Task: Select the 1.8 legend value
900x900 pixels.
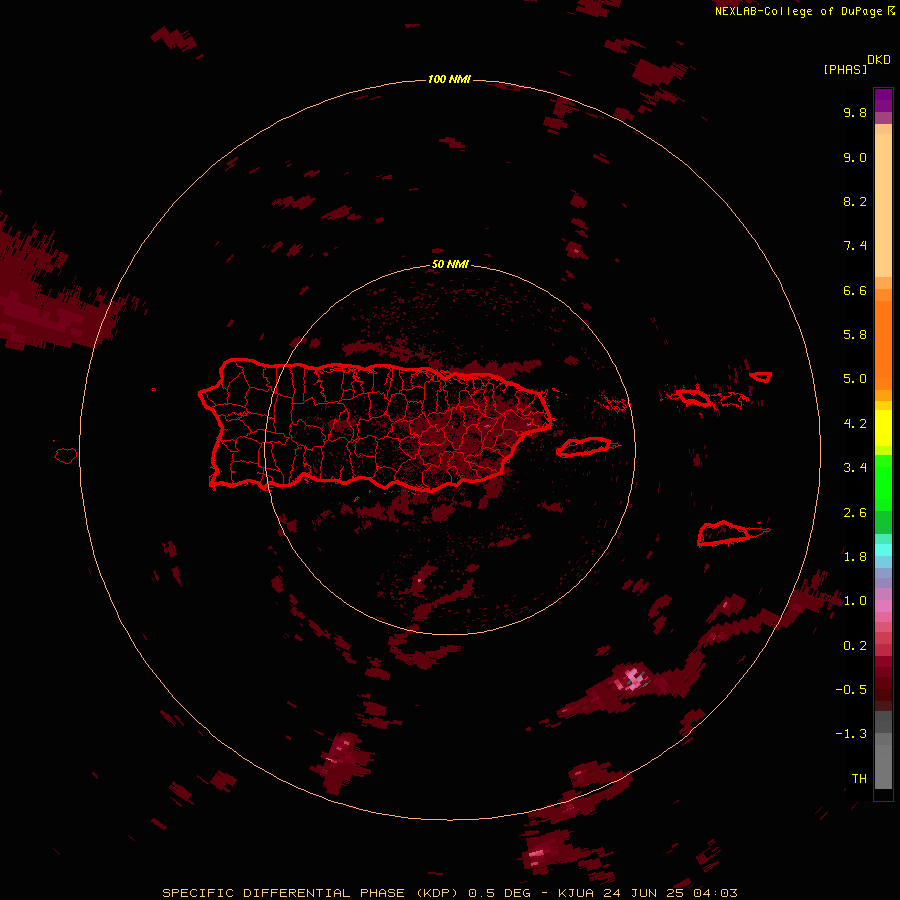Action: [x=855, y=557]
